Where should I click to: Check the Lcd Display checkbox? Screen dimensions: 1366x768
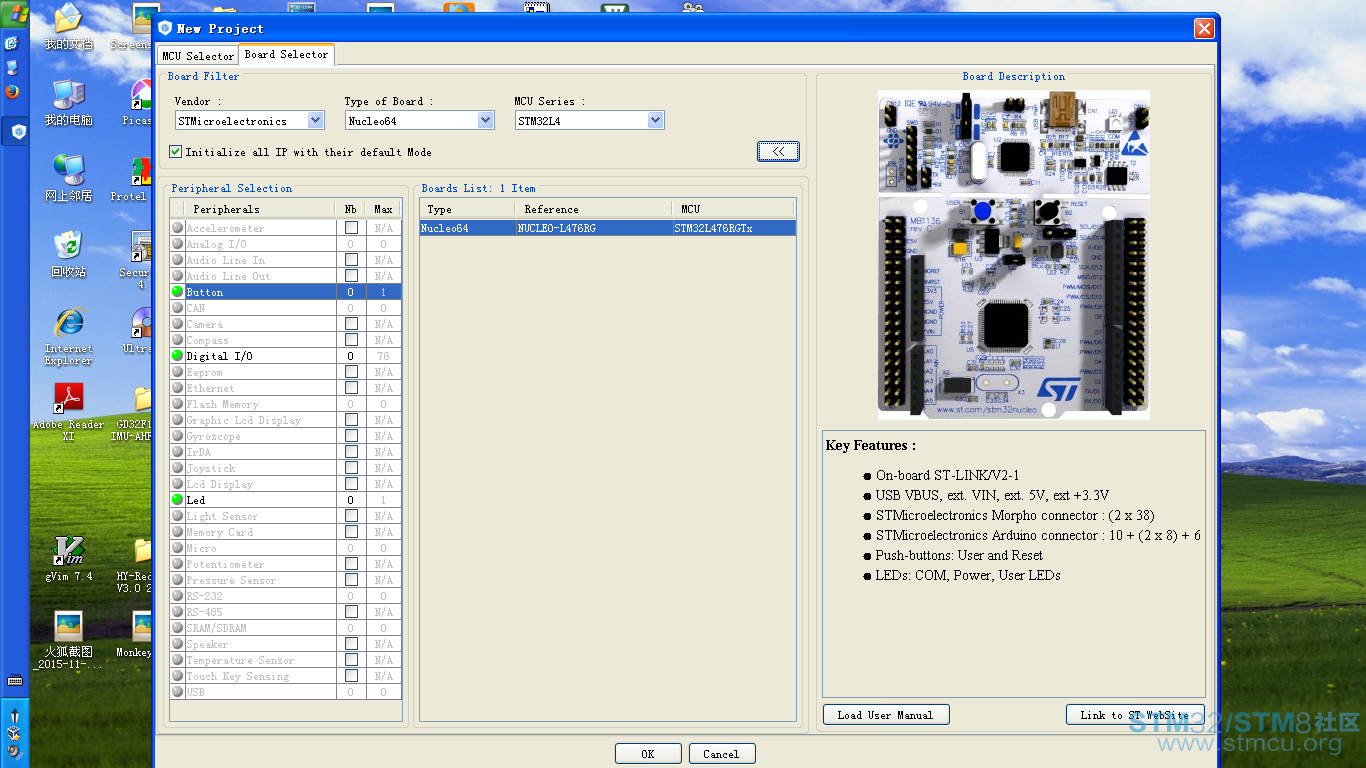(x=351, y=484)
